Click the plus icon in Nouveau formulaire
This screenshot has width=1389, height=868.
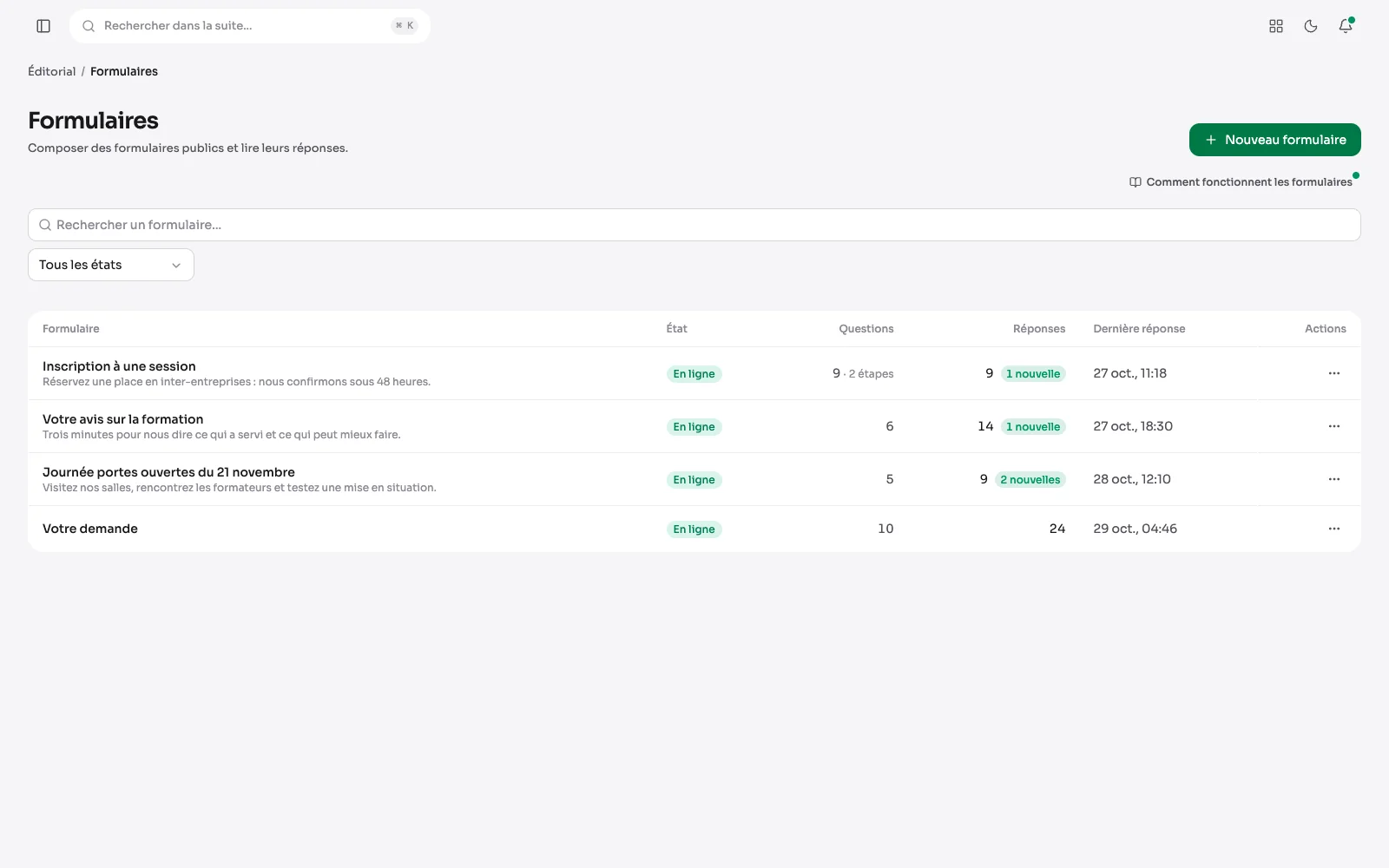pos(1210,140)
